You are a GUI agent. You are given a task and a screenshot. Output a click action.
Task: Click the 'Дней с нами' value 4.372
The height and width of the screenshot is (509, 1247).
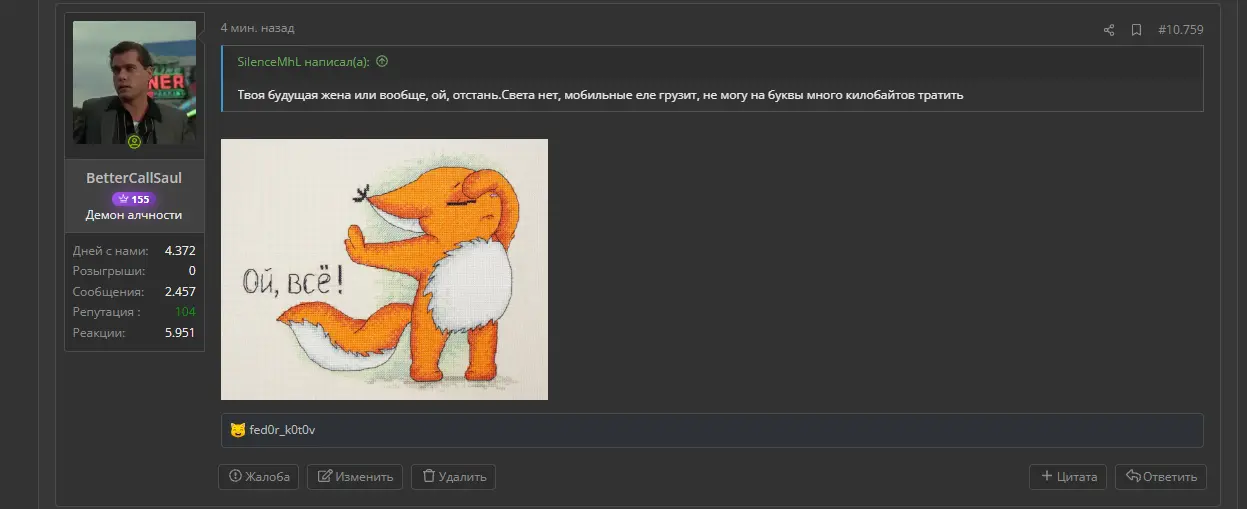tap(180, 250)
